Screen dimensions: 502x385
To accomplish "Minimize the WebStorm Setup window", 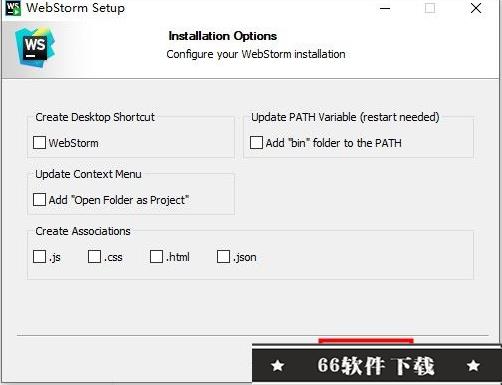I will click(385, 8).
